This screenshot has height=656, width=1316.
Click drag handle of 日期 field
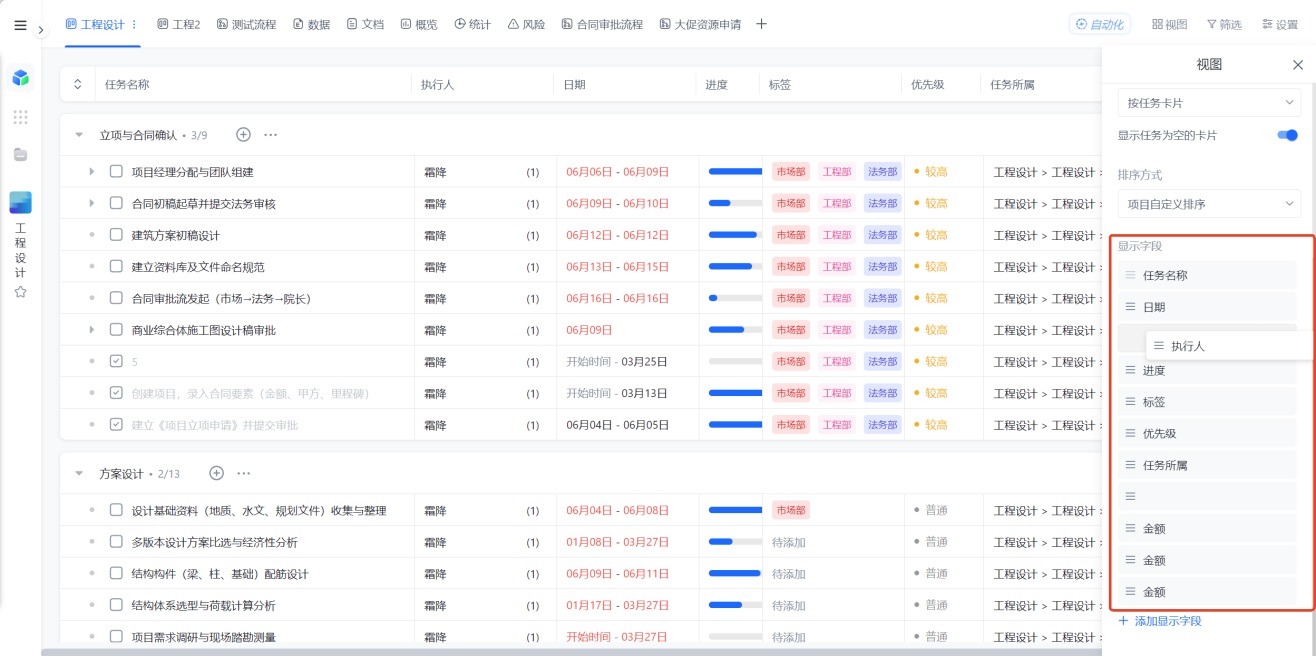1130,307
